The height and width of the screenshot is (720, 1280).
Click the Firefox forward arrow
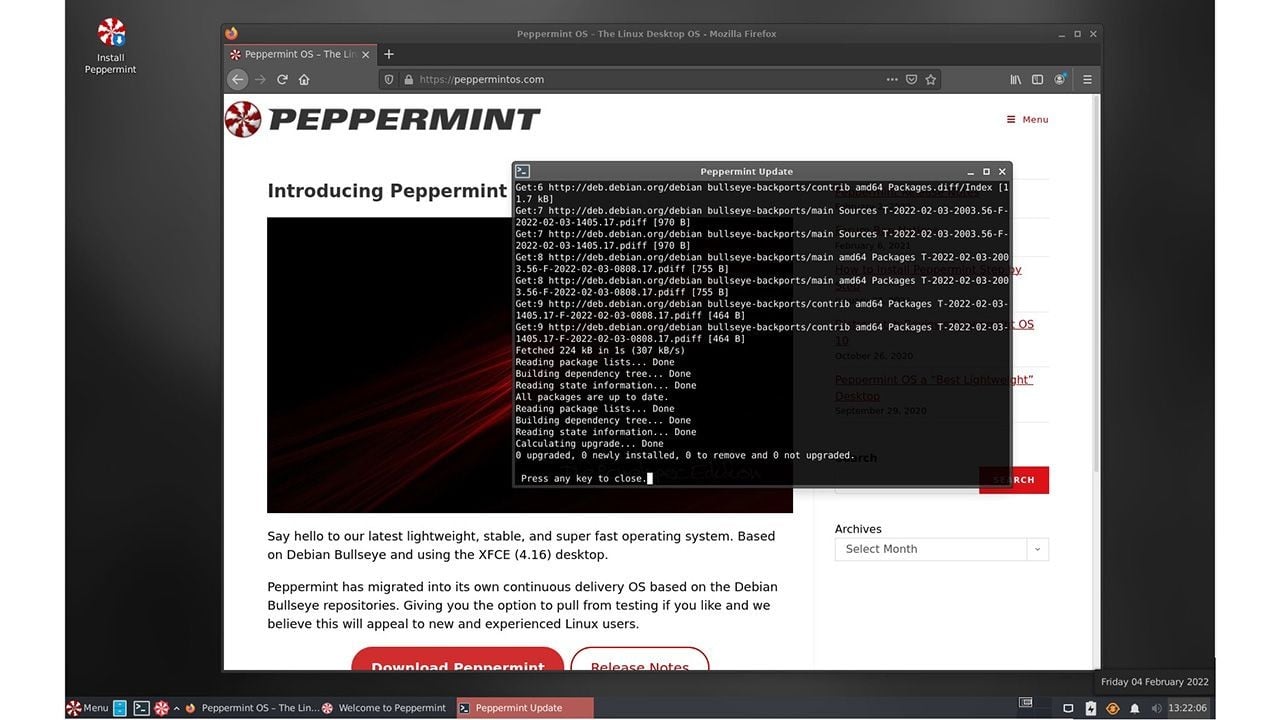tap(260, 79)
